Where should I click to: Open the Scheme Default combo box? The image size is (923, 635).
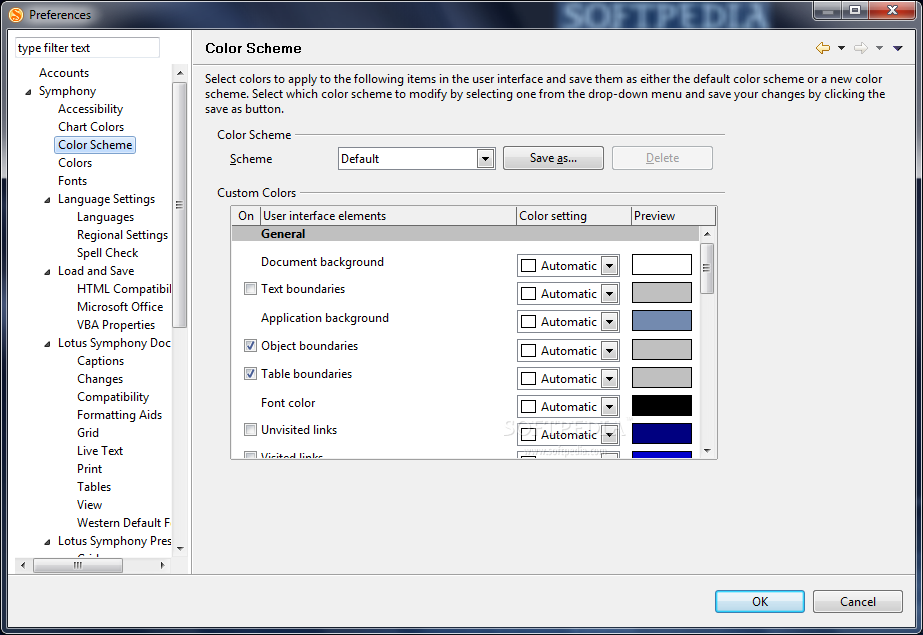[x=417, y=158]
